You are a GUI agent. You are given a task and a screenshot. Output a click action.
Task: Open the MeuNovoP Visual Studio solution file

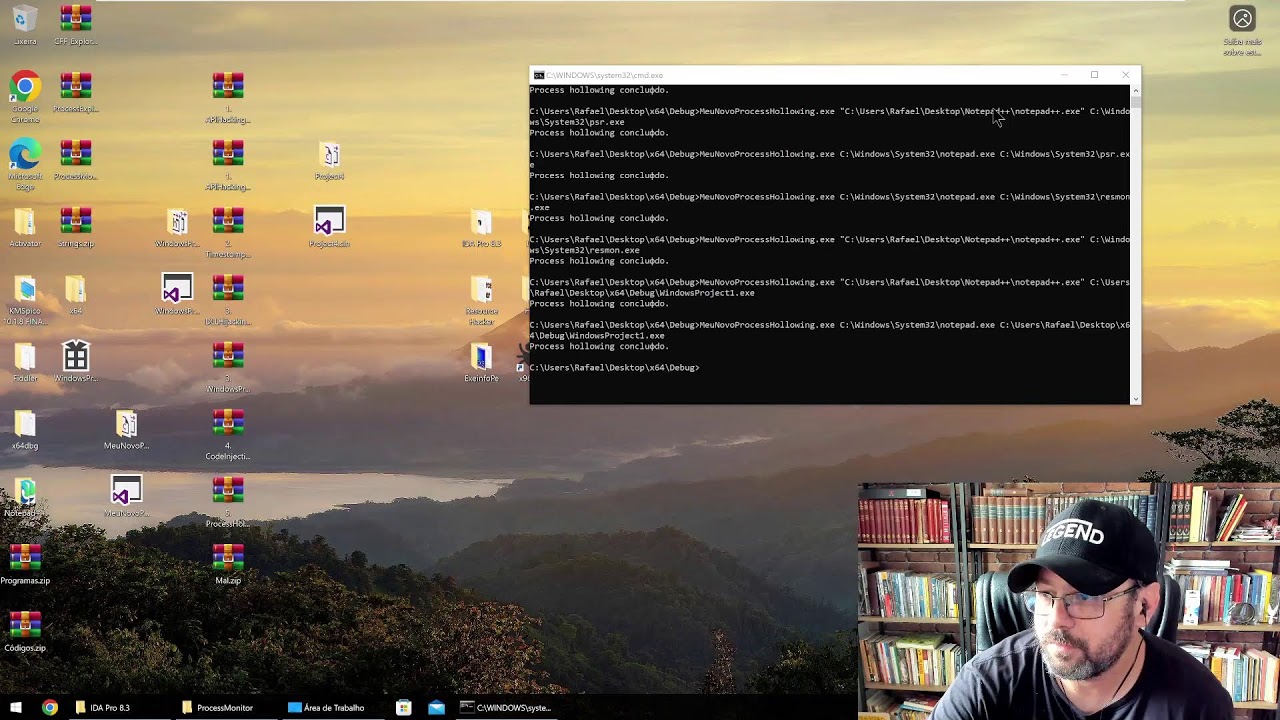126,491
